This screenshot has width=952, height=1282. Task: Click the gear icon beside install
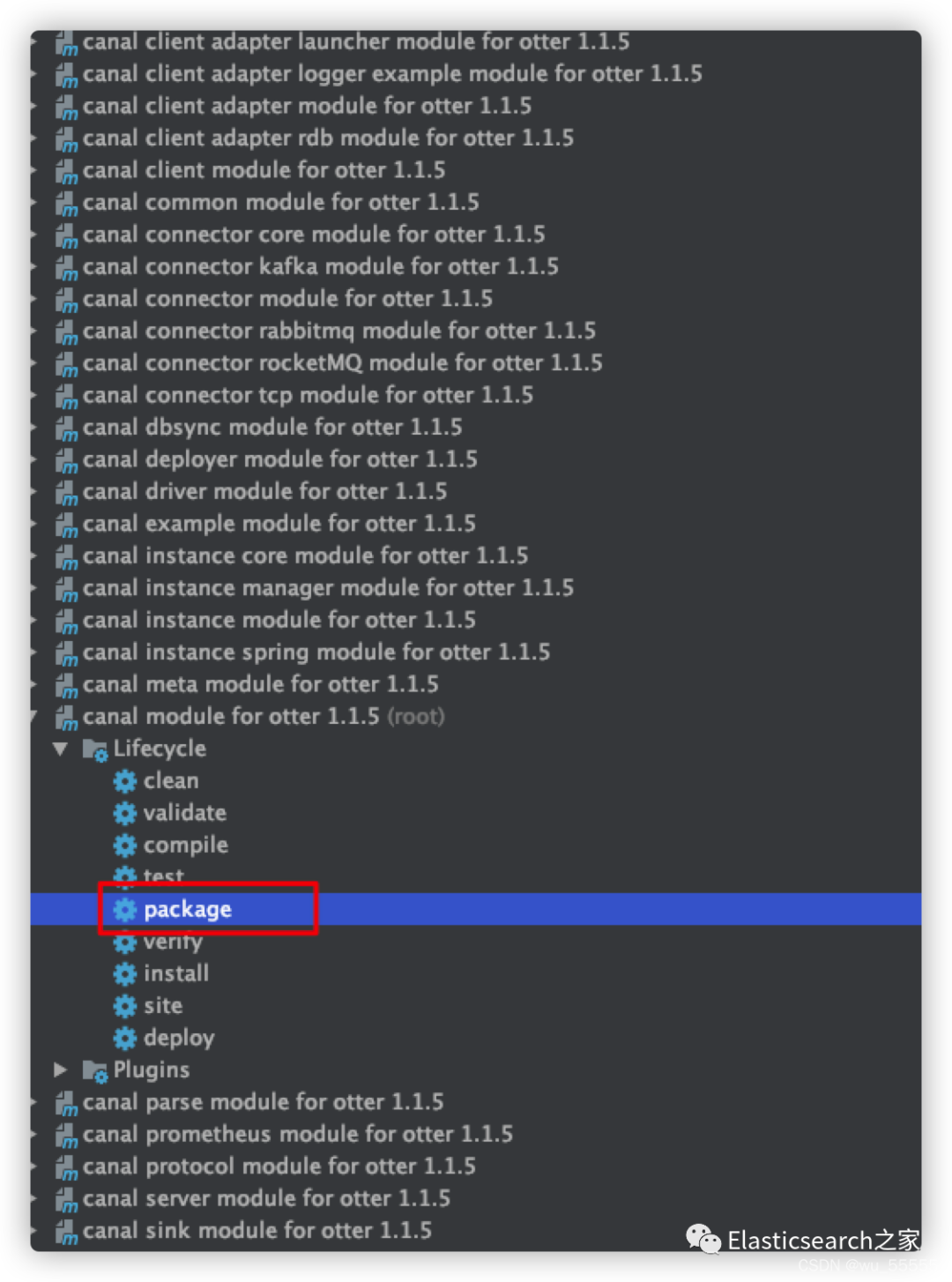point(125,974)
